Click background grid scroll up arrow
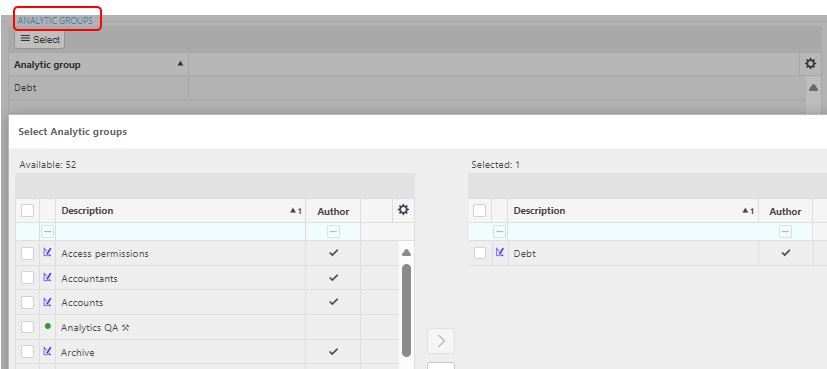 pos(813,88)
